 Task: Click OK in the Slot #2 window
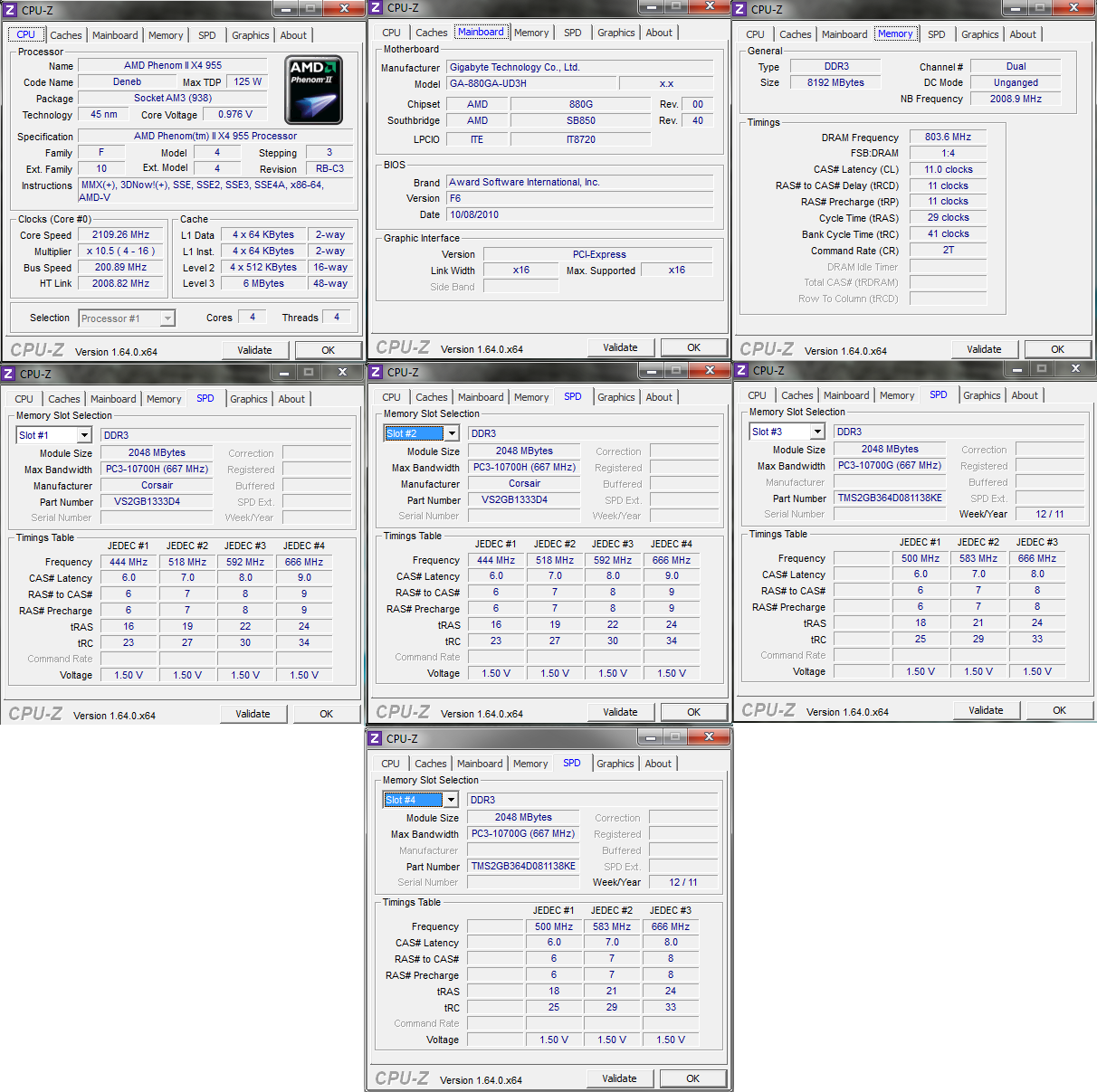tap(694, 712)
